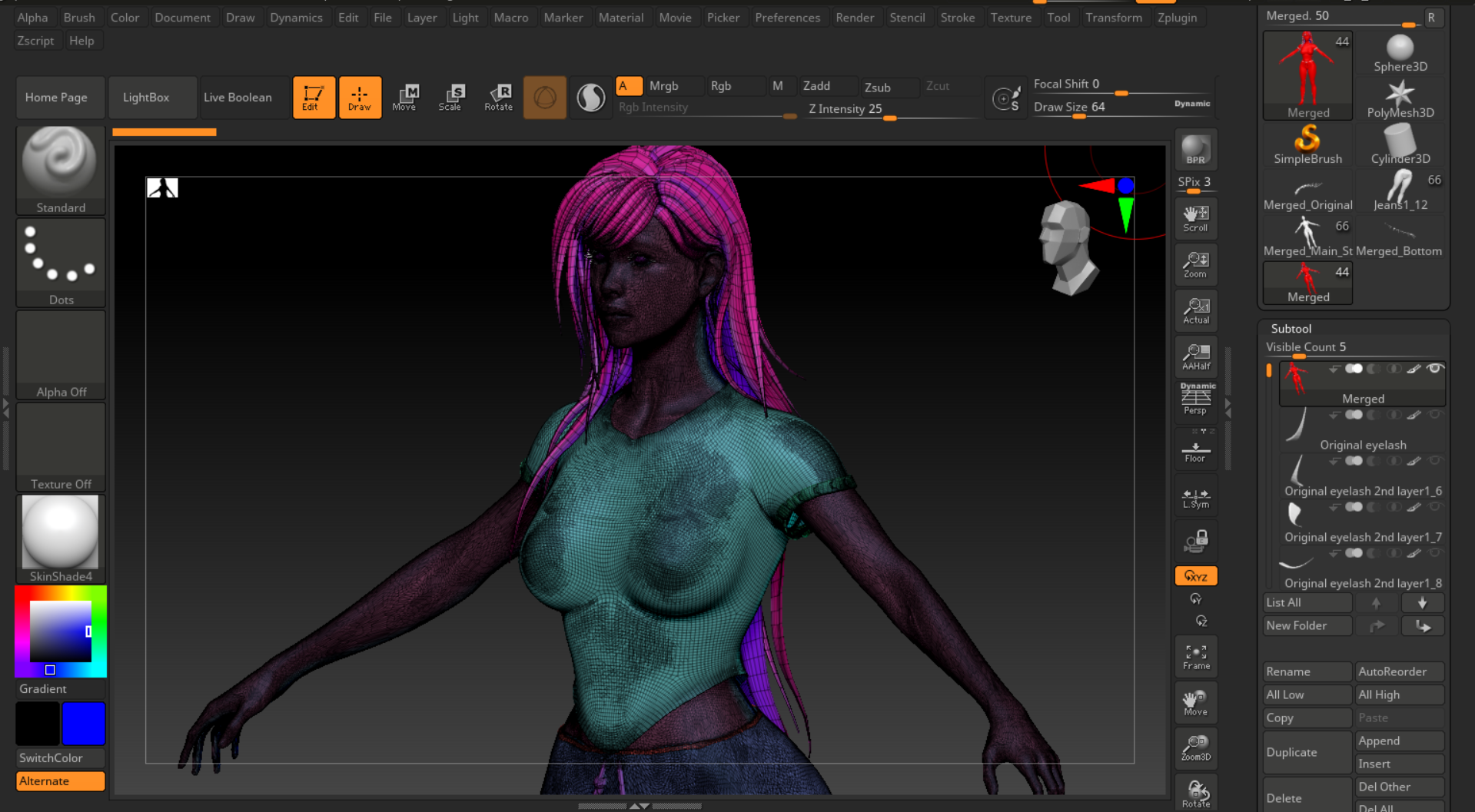Open the Zplugin menu

[1176, 17]
